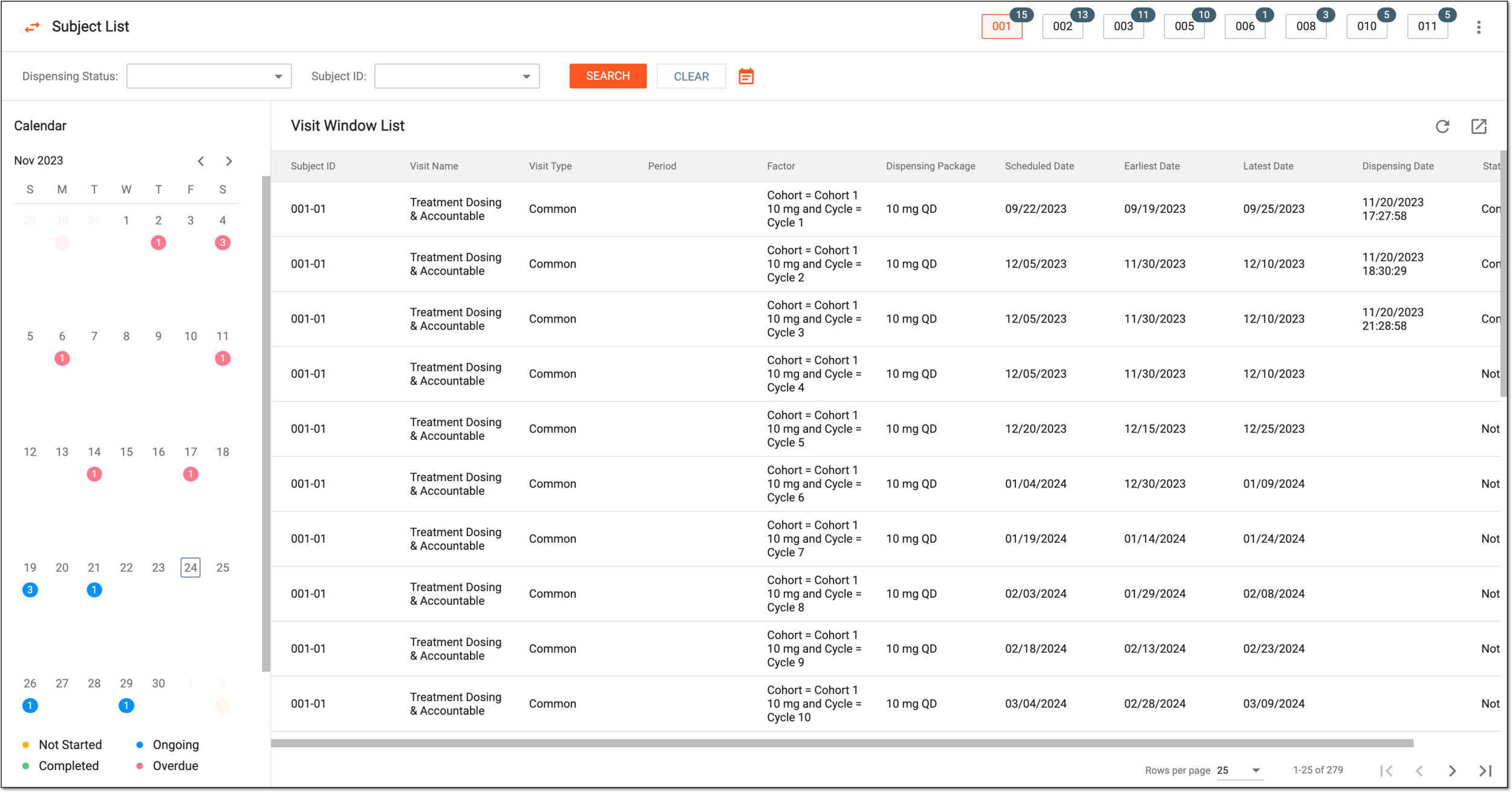This screenshot has height=792, width=1512.
Task: Refresh the Visit Window List
Action: (1442, 126)
